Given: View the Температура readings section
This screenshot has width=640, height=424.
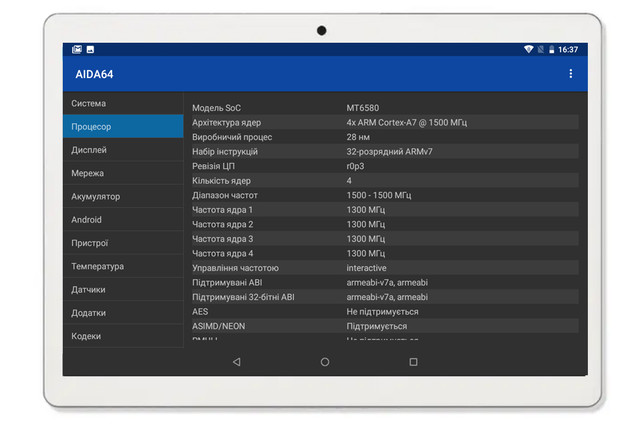Looking at the screenshot, I should tap(123, 267).
